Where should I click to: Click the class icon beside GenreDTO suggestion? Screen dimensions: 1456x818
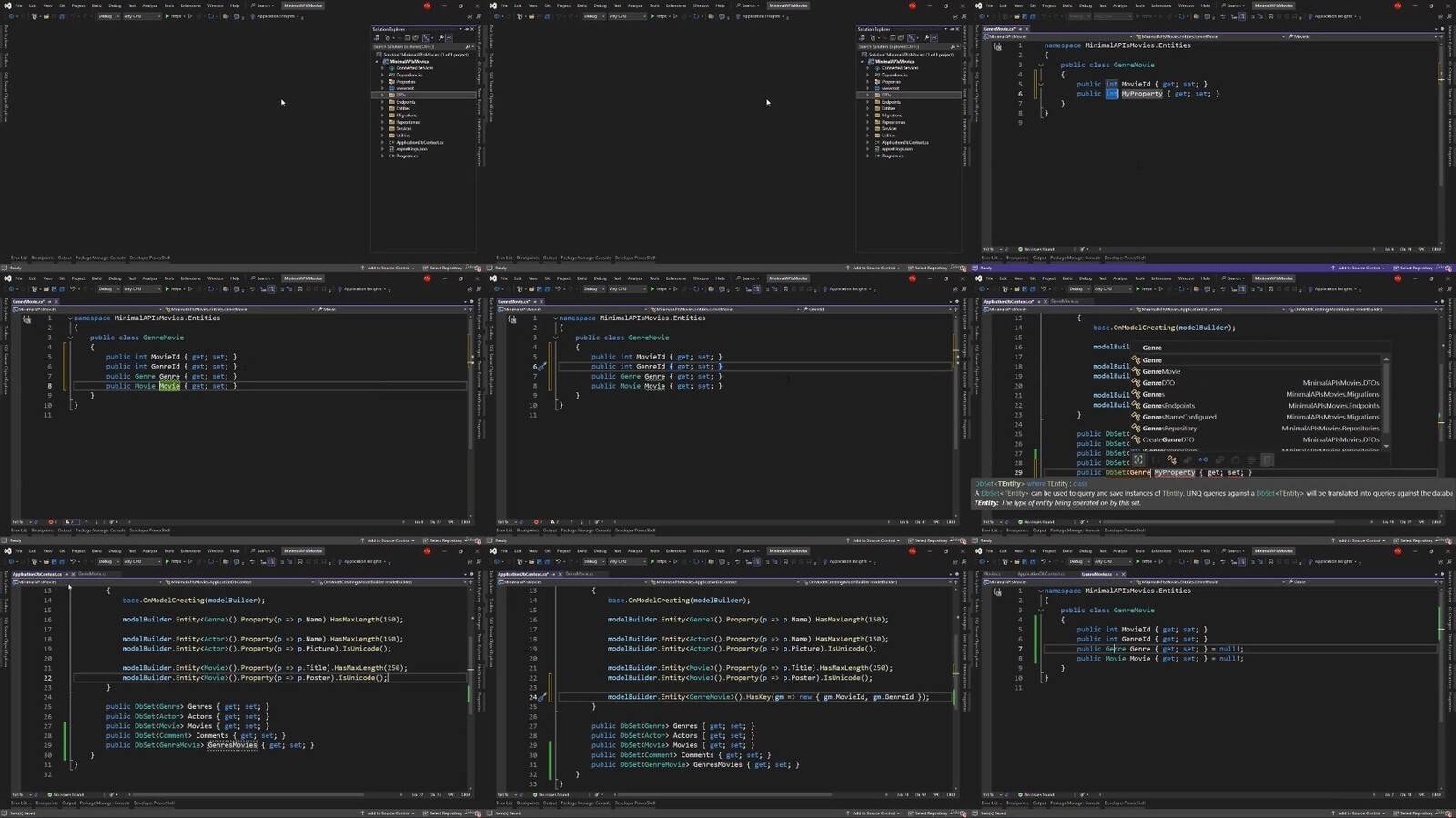tap(1136, 383)
